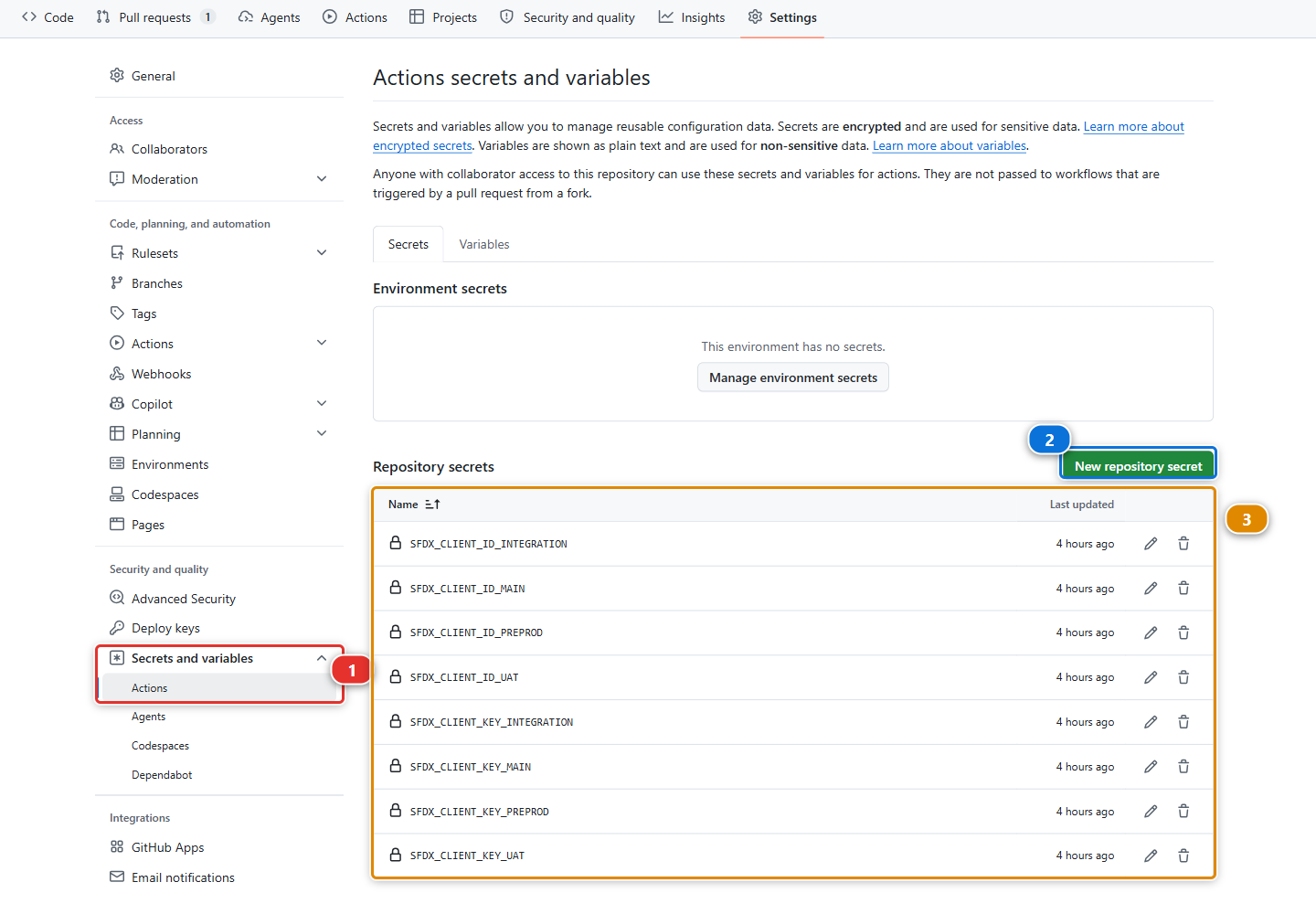Delete the SFDX_CLIENT_KEY_PREPROD secret trash icon

(1183, 812)
